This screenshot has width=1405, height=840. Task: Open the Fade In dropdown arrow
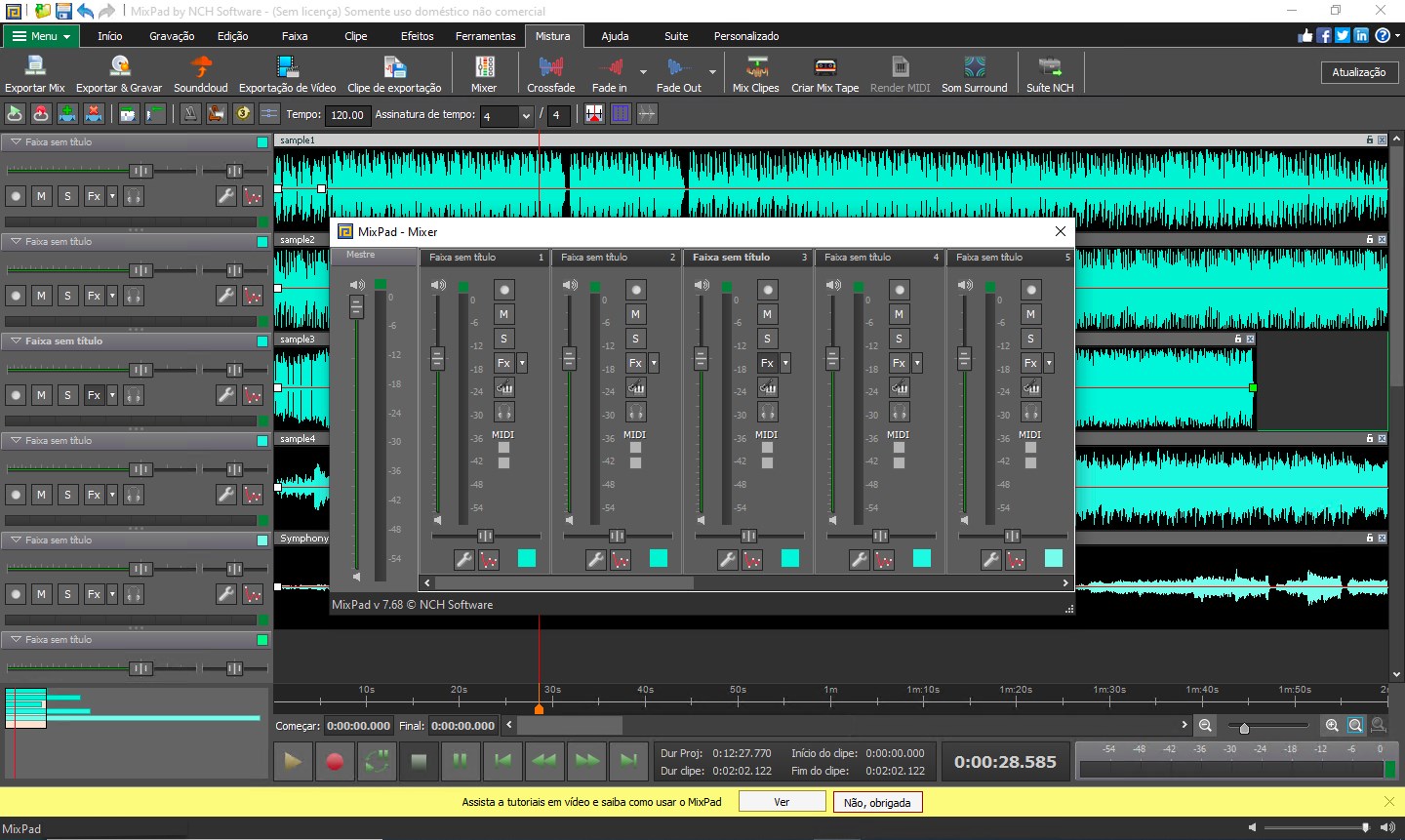pos(644,71)
